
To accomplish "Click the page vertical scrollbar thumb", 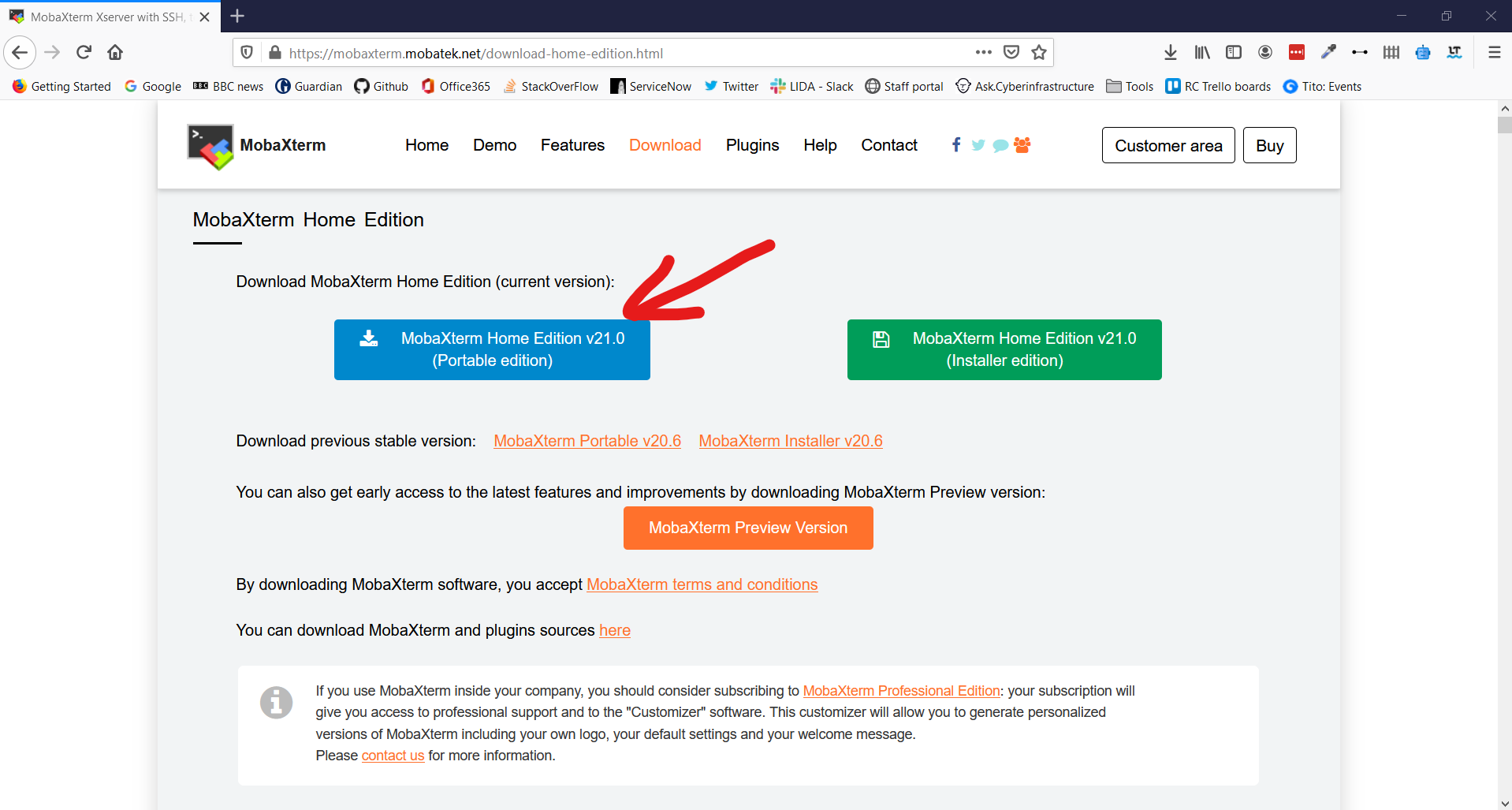I will (1505, 125).
